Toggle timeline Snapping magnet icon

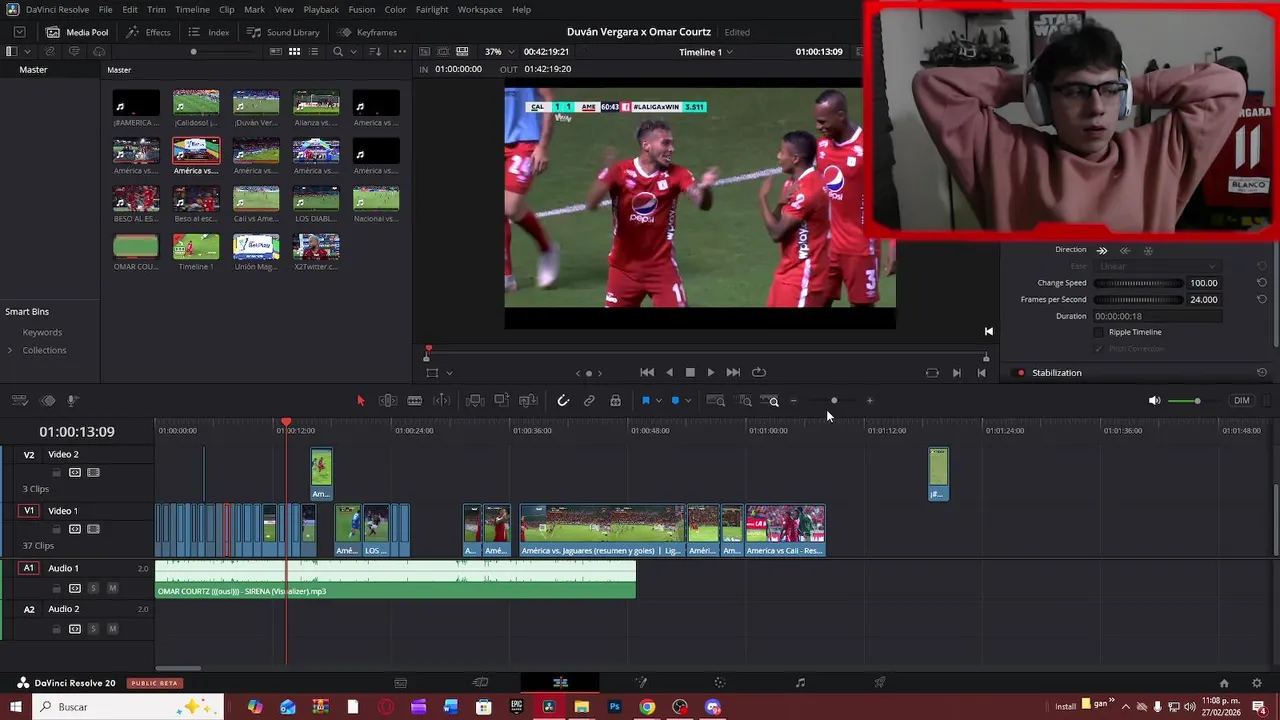(563, 401)
